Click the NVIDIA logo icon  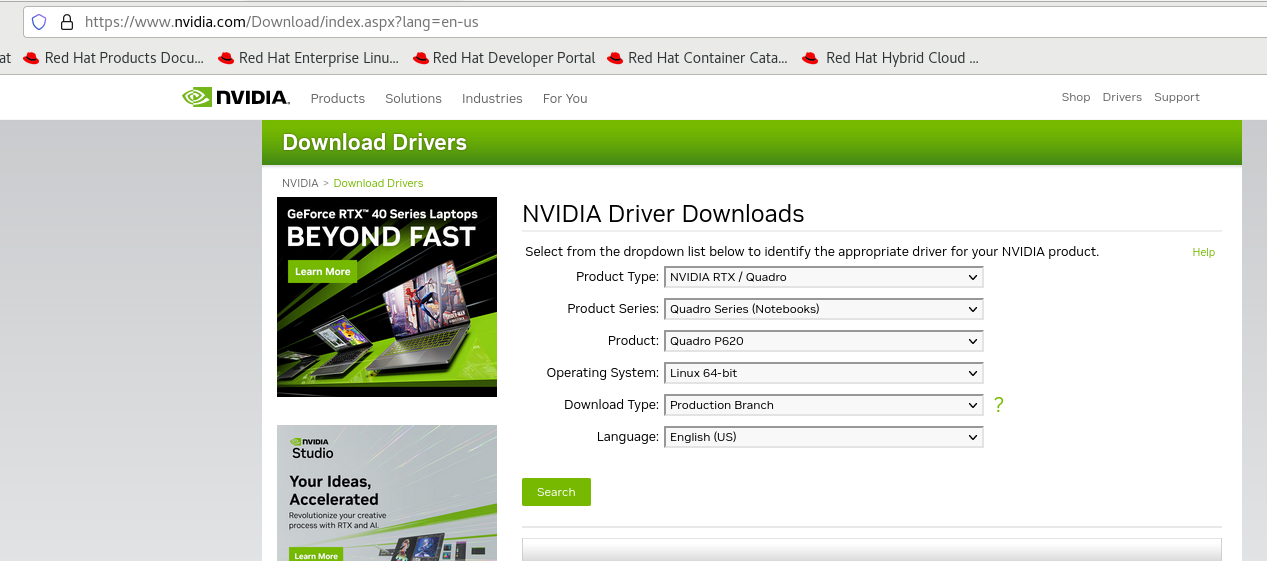[x=236, y=97]
